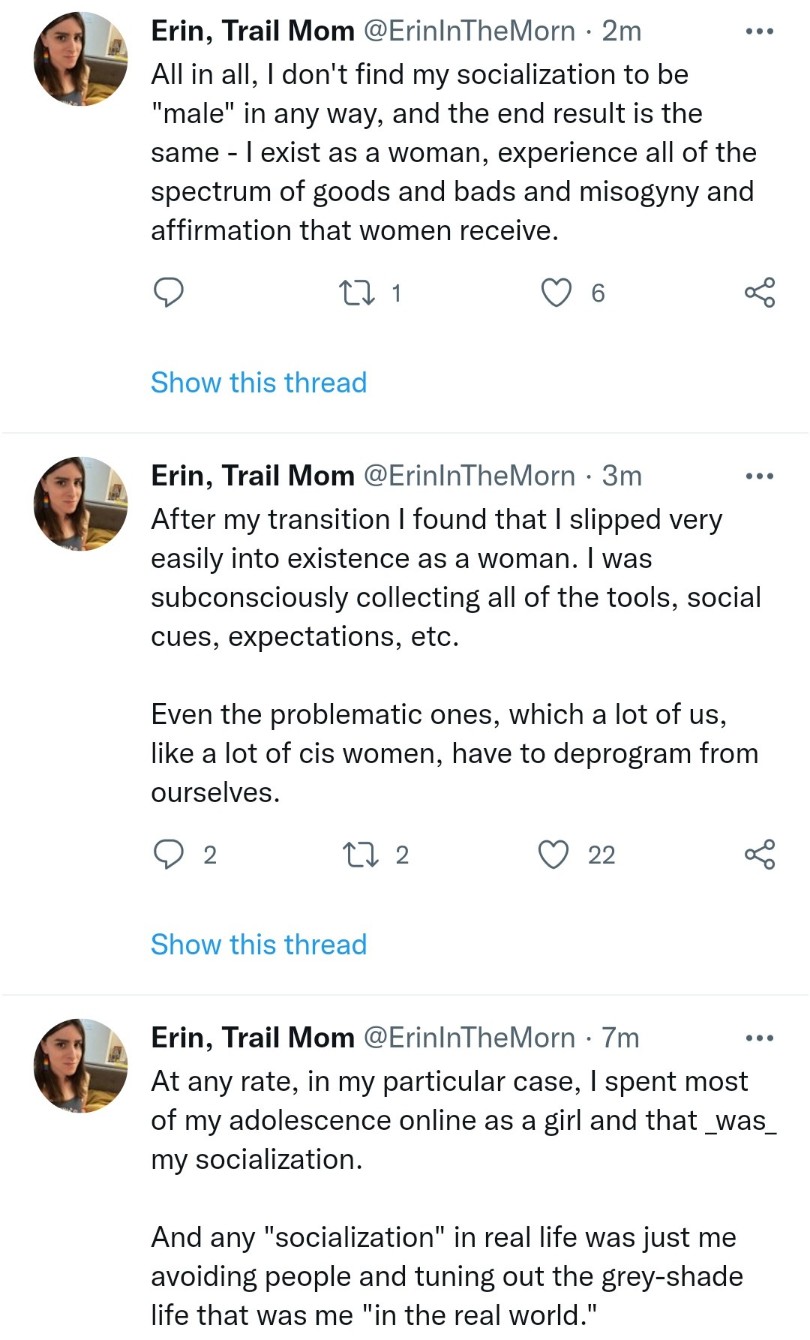Open Erin, Trail Mom name on 3m tweet
Image resolution: width=810 pixels, height=1340 pixels.
coord(252,476)
